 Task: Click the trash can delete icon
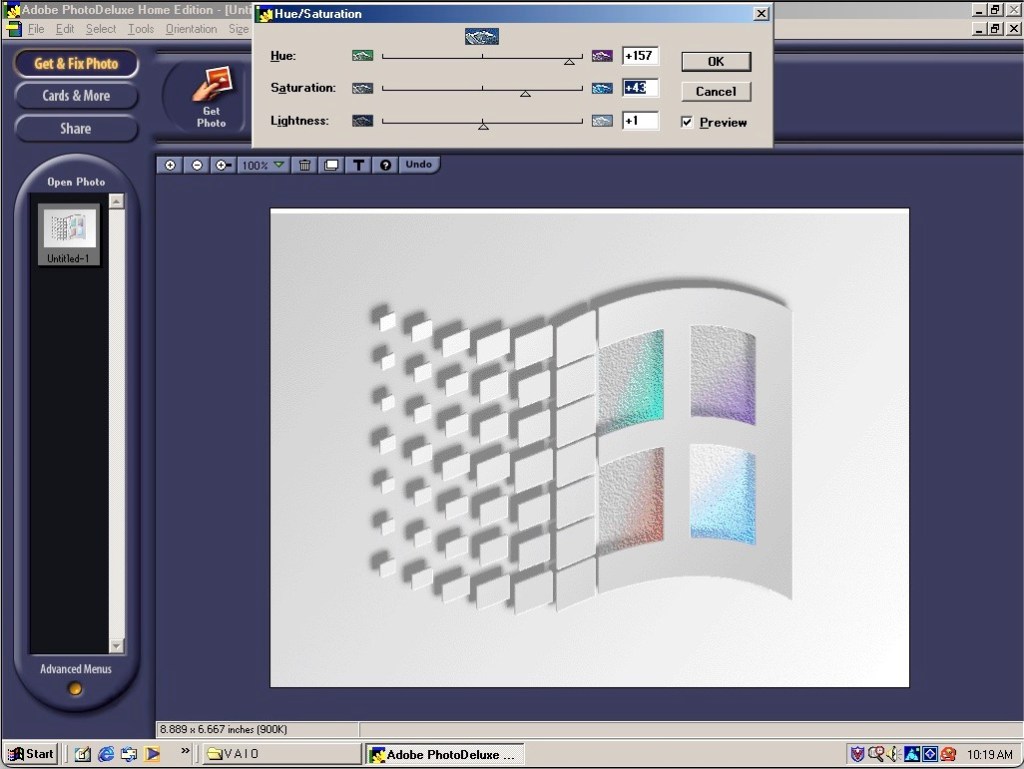coord(305,165)
